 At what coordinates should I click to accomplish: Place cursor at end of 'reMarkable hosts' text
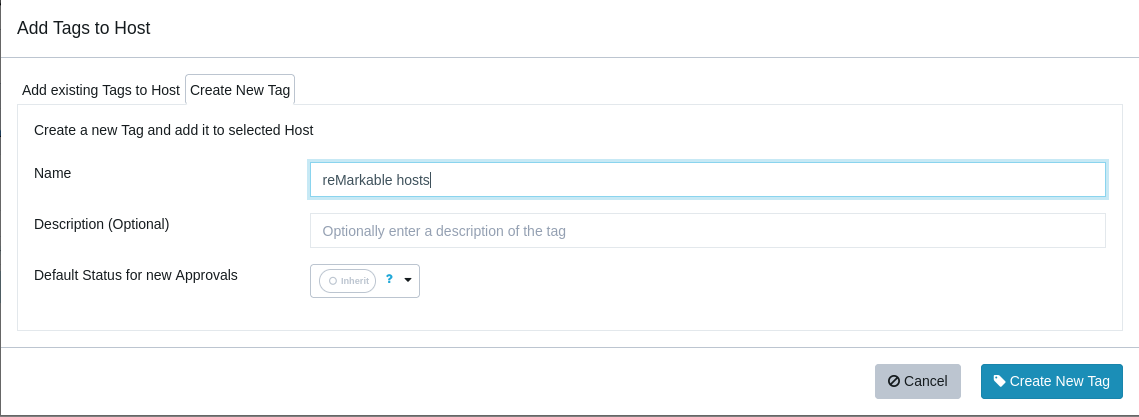(431, 180)
